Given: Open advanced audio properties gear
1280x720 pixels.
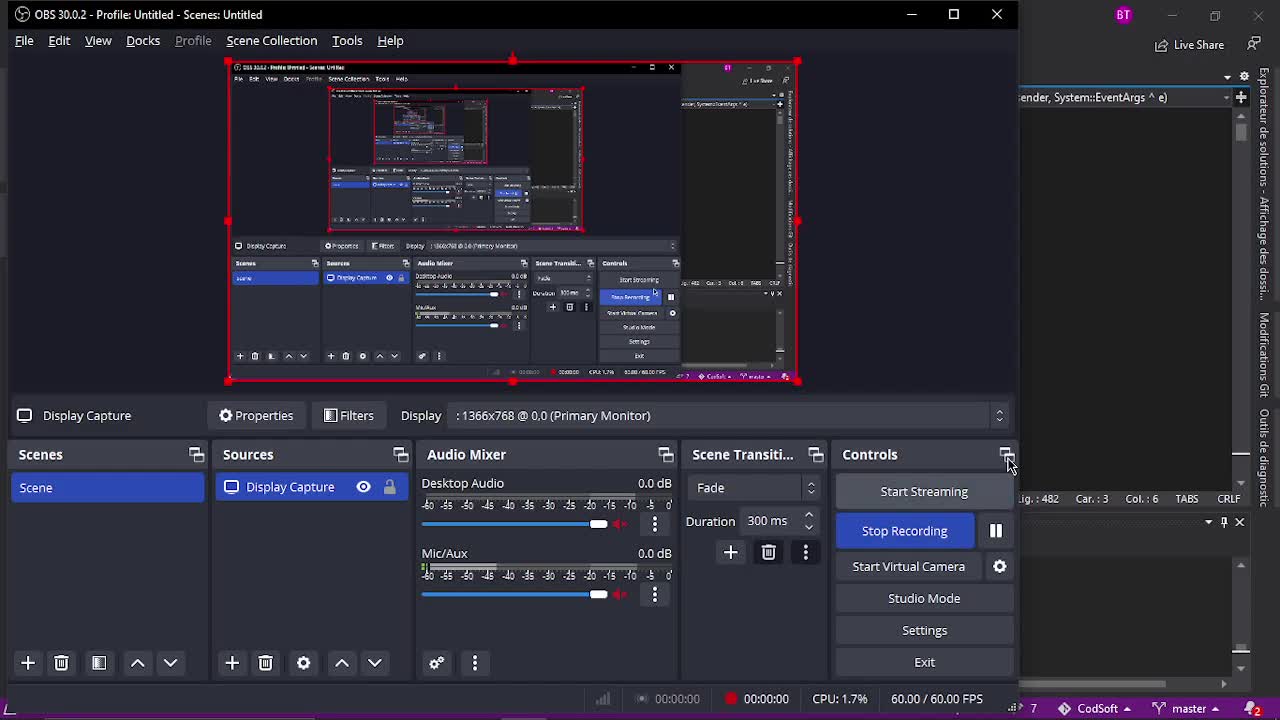Looking at the screenshot, I should (x=437, y=663).
